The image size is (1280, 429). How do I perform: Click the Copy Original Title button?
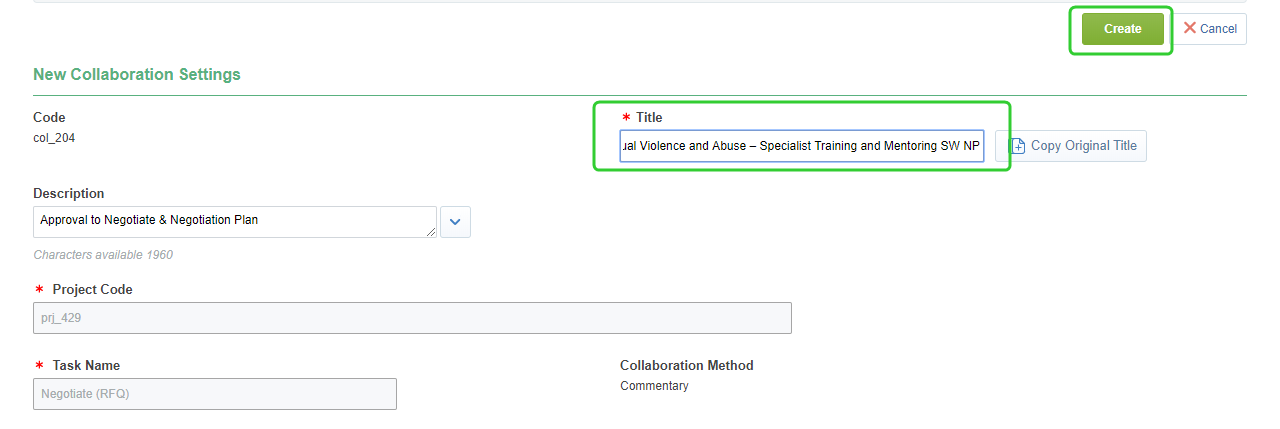[1071, 146]
